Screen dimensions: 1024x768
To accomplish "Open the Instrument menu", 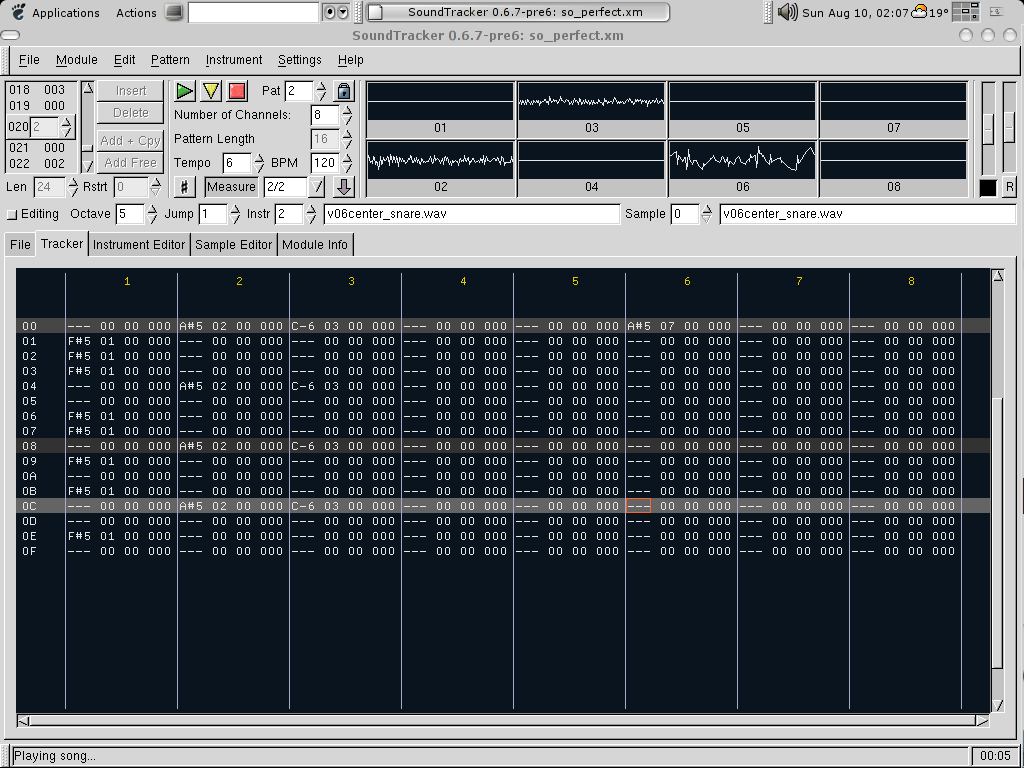I will (x=234, y=60).
